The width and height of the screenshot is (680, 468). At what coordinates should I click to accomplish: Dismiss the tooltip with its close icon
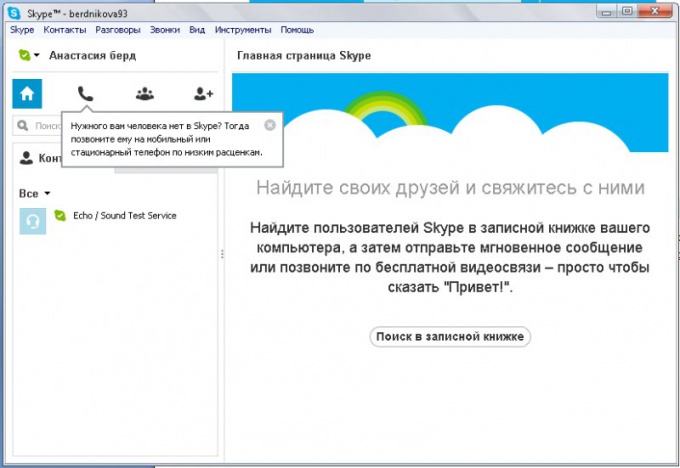(x=270, y=125)
